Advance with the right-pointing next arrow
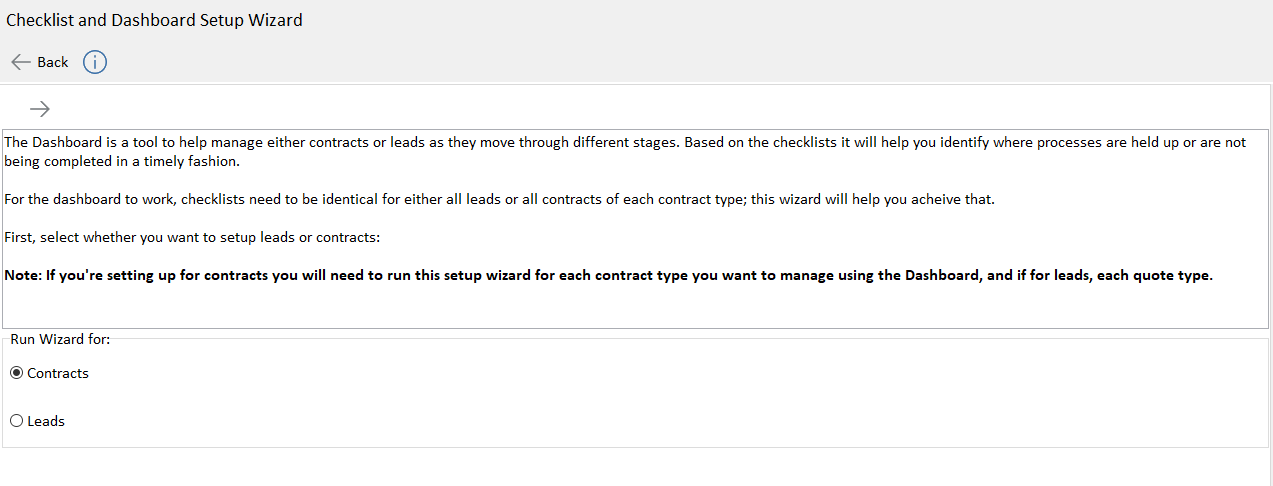Viewport: 1273px width, 486px height. [x=40, y=109]
